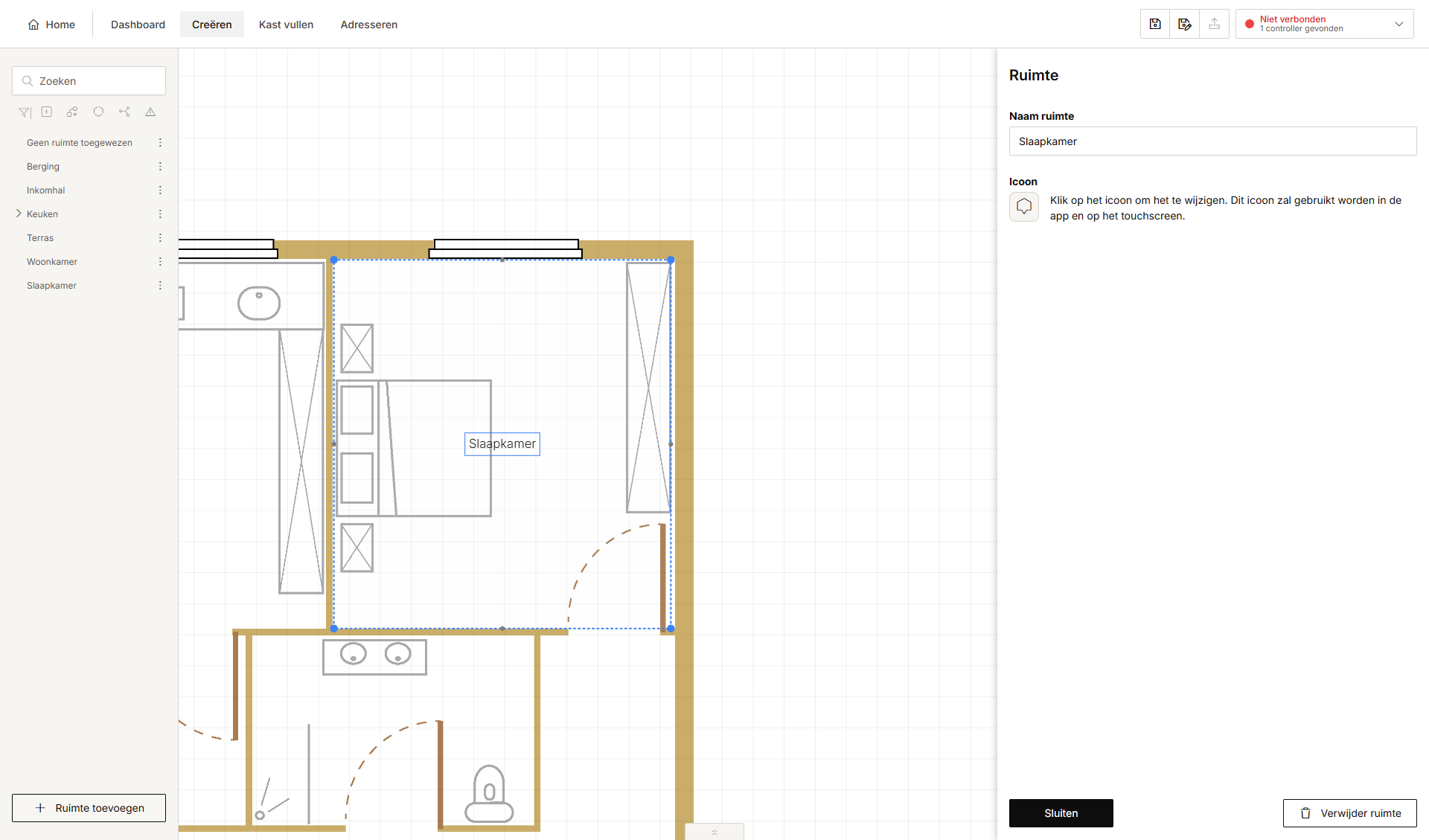This screenshot has width=1429, height=840.
Task: Select Berging room in the list
Action: pos(43,167)
